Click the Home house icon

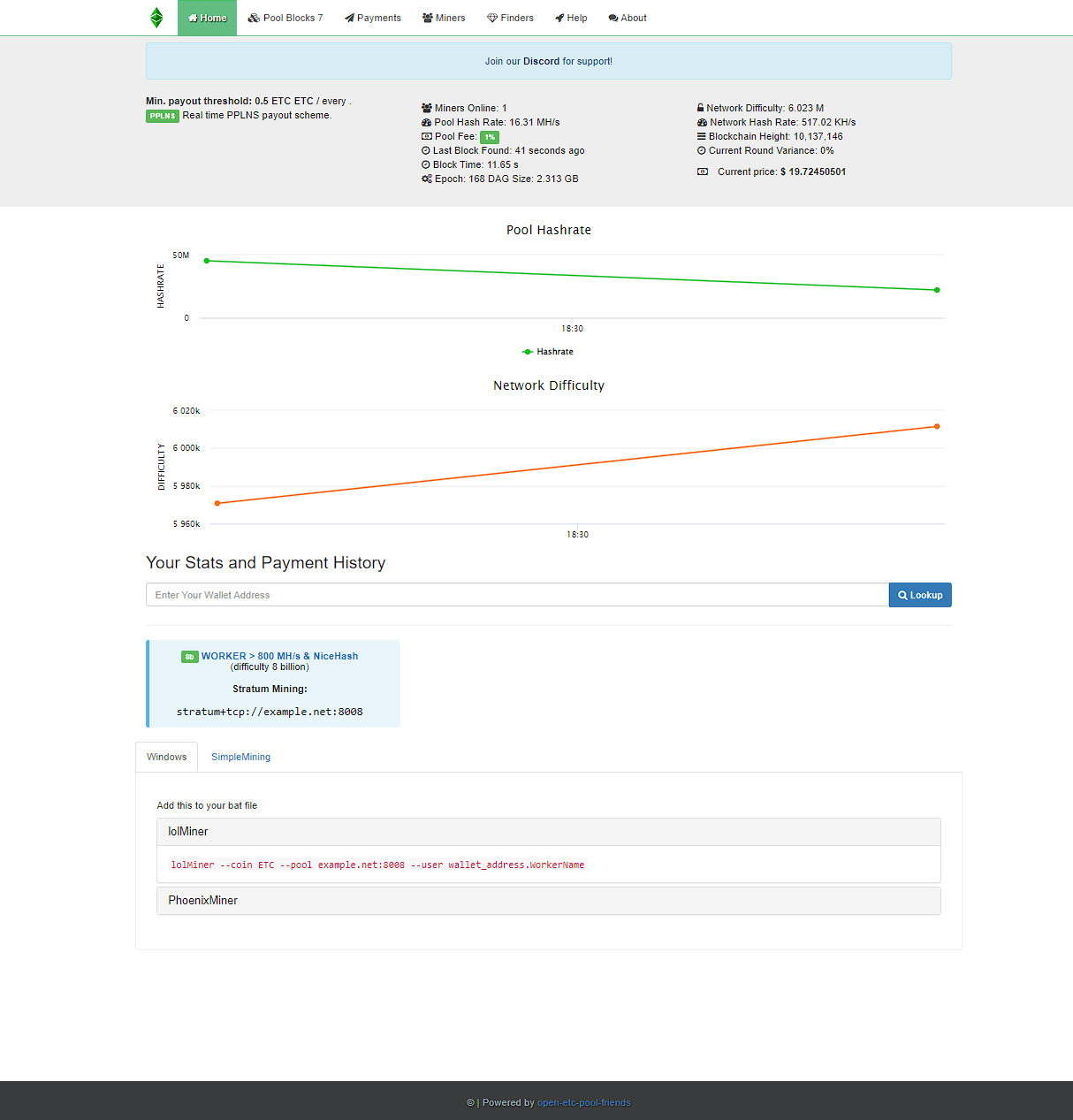pyautogui.click(x=195, y=17)
